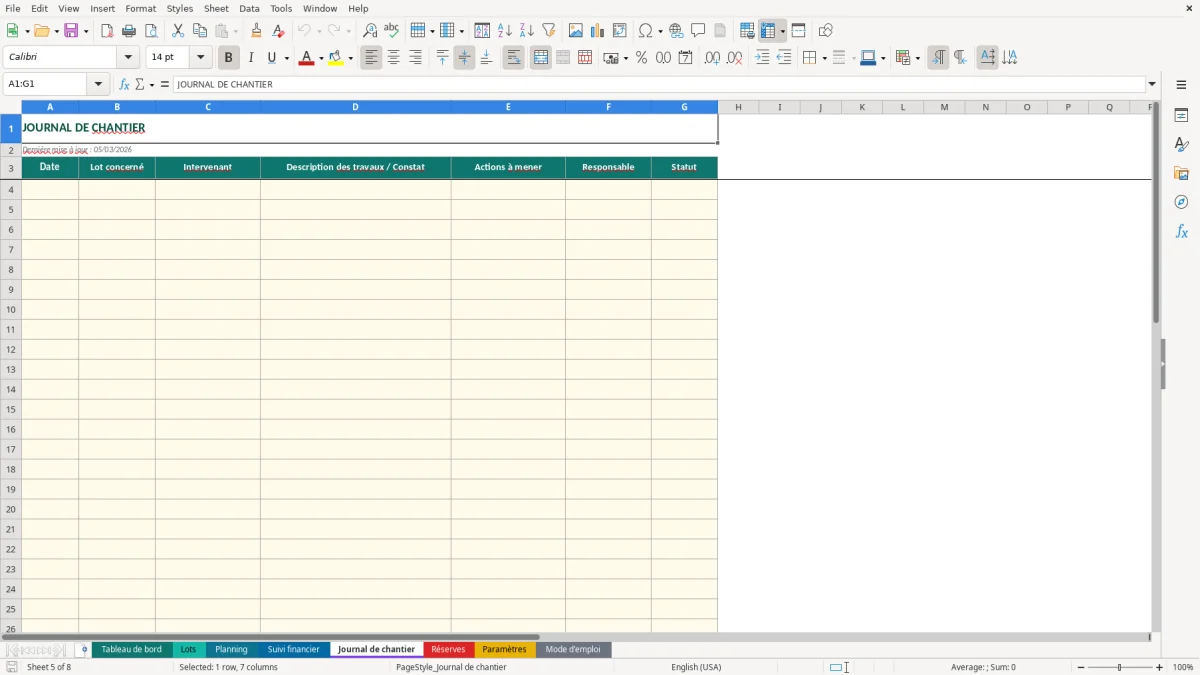Click the AutoFilter funnel icon
Screen dimensions: 1200x675
click(549, 31)
